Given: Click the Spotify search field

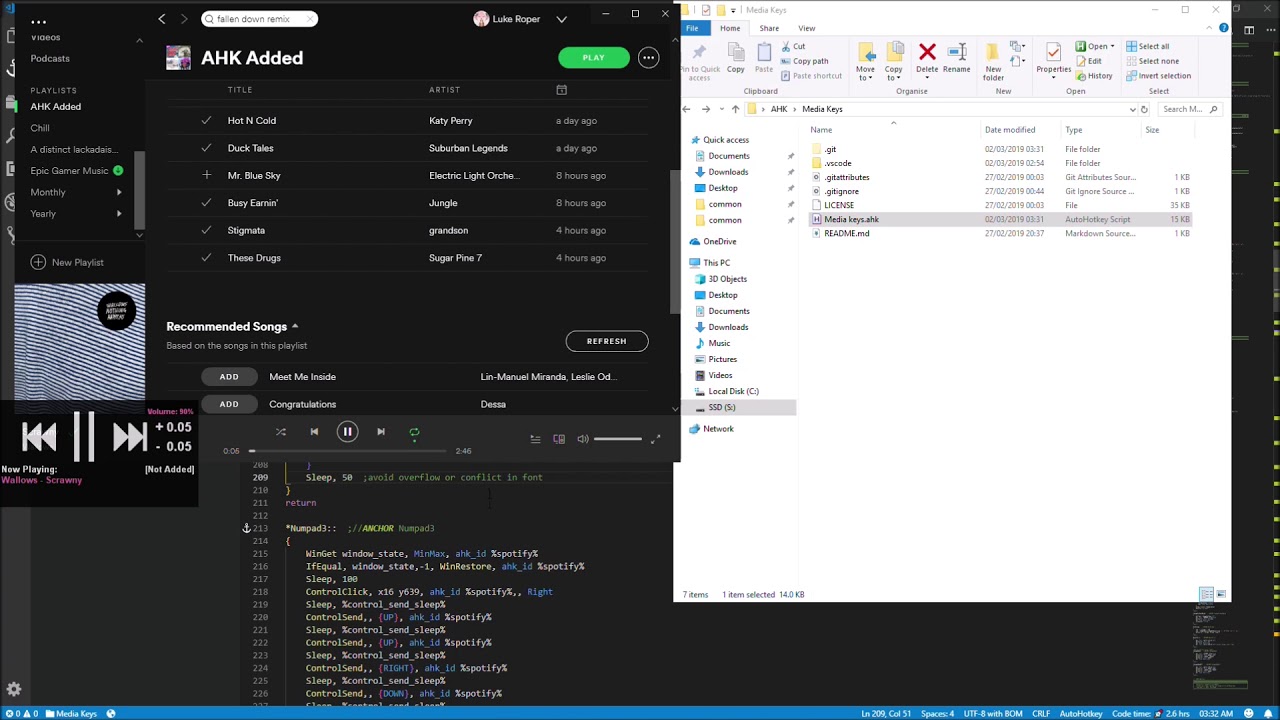Looking at the screenshot, I should point(259,19).
